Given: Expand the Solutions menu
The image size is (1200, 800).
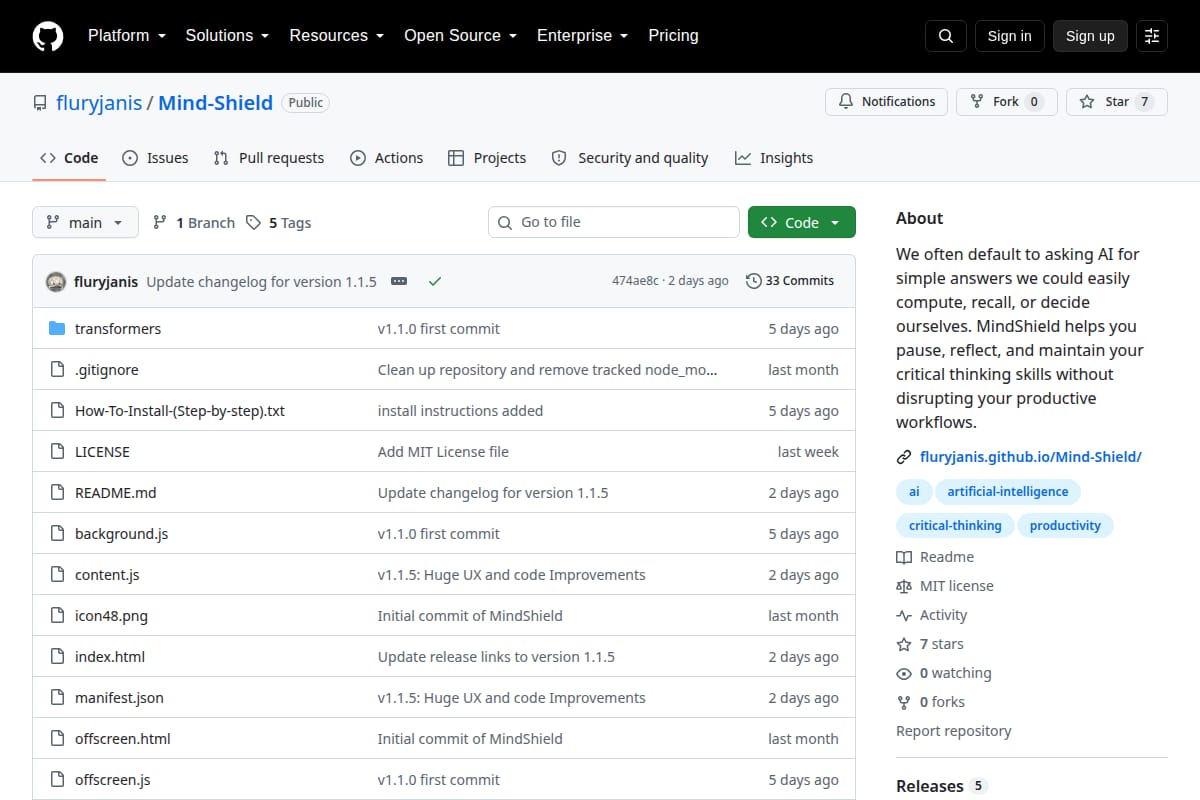Looking at the screenshot, I should [227, 35].
